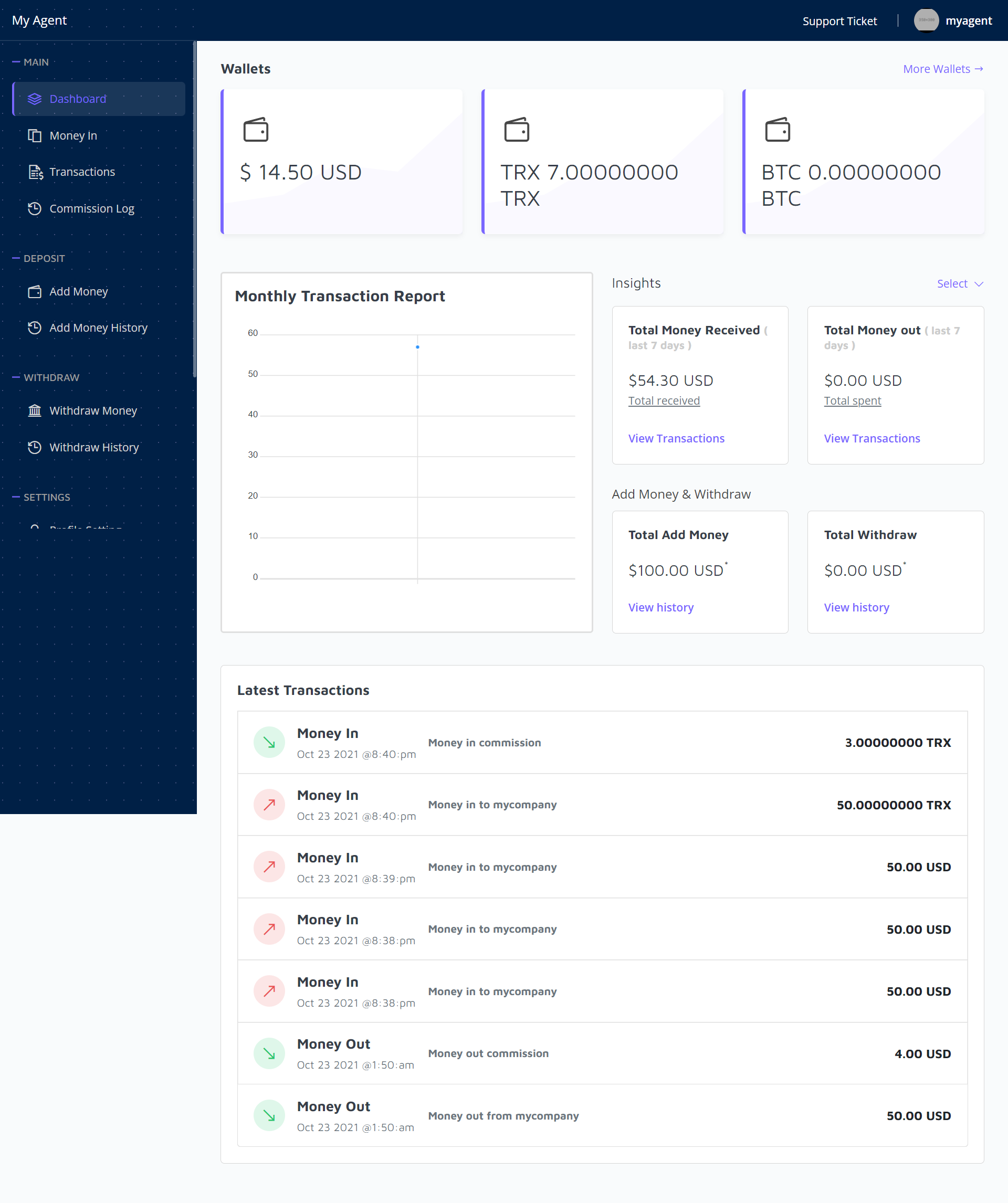This screenshot has width=1008, height=1203.
Task: Open Add Money History menu item
Action: [98, 328]
